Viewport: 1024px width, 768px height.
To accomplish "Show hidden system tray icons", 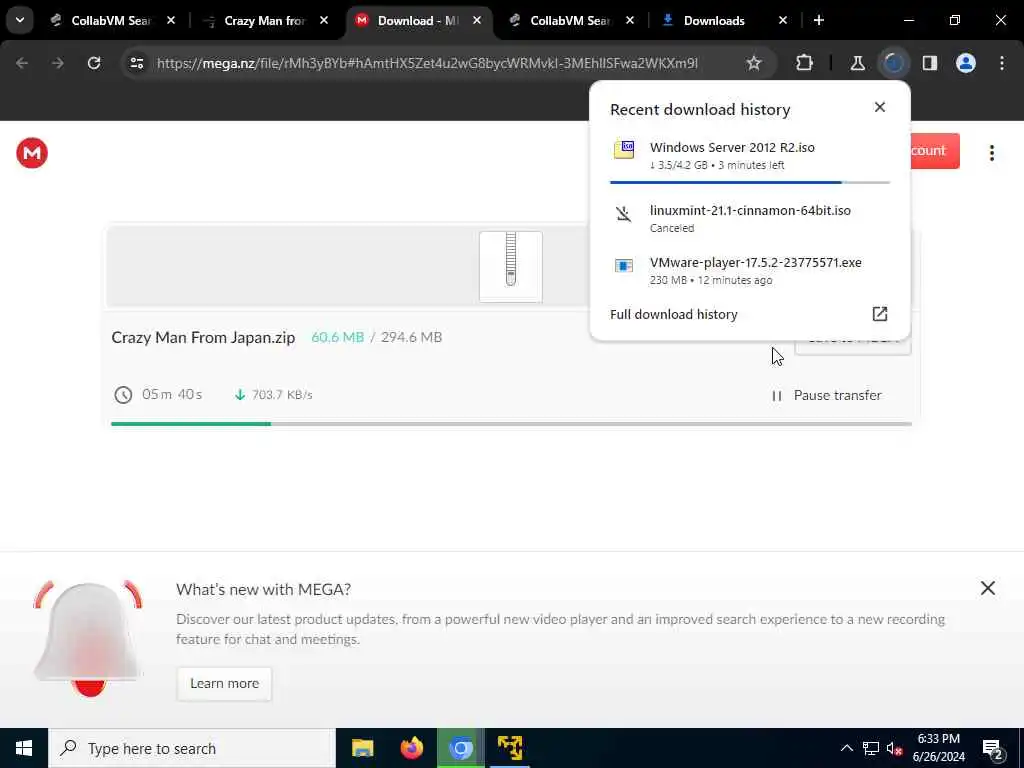I will [x=846, y=748].
